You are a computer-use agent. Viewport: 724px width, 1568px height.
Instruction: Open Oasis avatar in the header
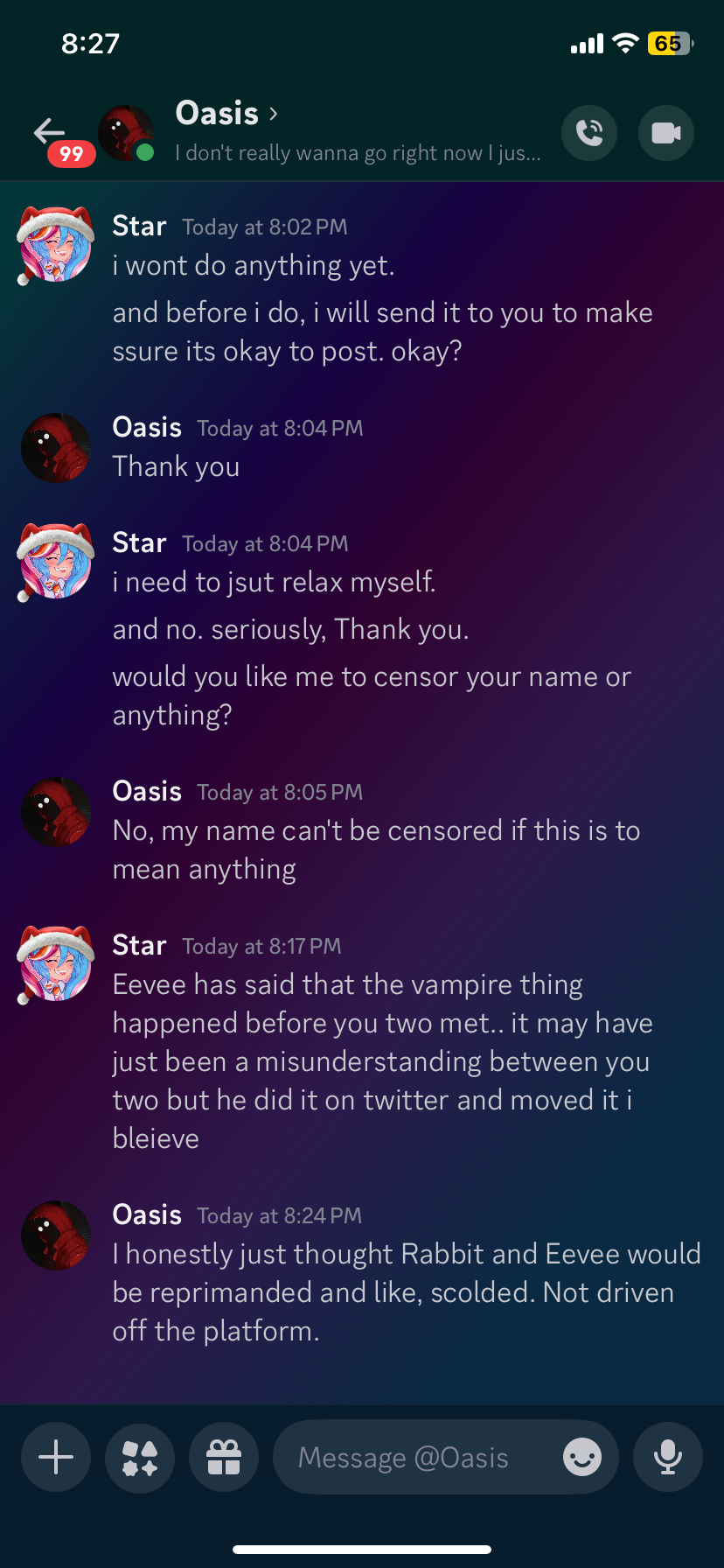pos(125,133)
